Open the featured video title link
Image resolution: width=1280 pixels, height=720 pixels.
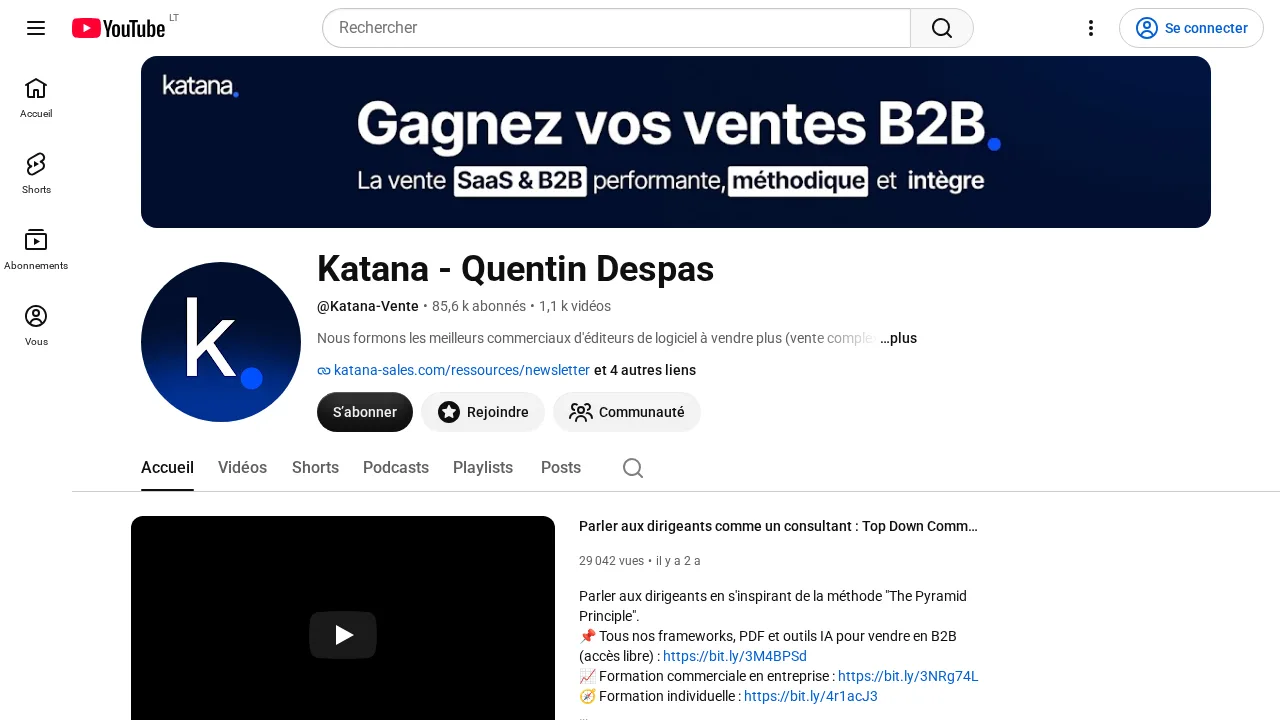778,526
